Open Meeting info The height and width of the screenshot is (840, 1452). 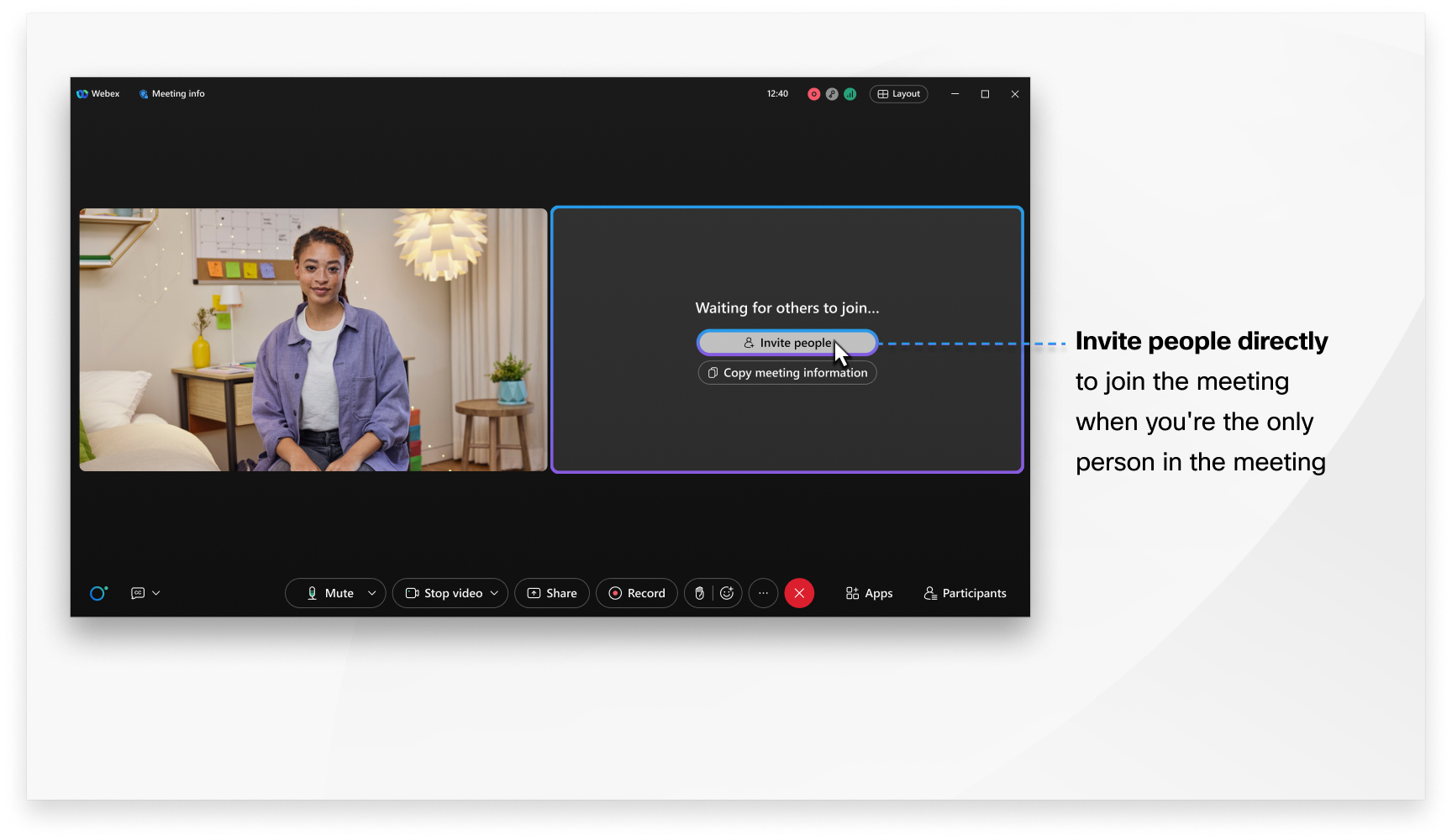point(171,94)
